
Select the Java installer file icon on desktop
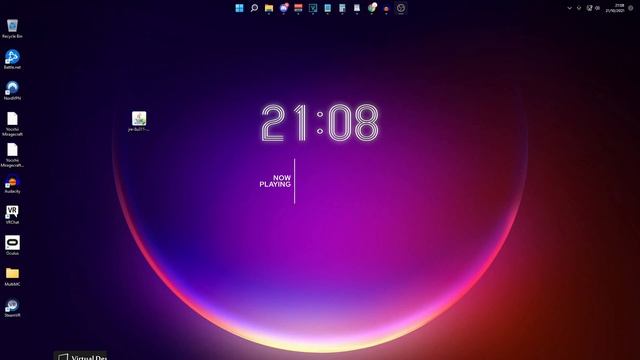click(139, 122)
